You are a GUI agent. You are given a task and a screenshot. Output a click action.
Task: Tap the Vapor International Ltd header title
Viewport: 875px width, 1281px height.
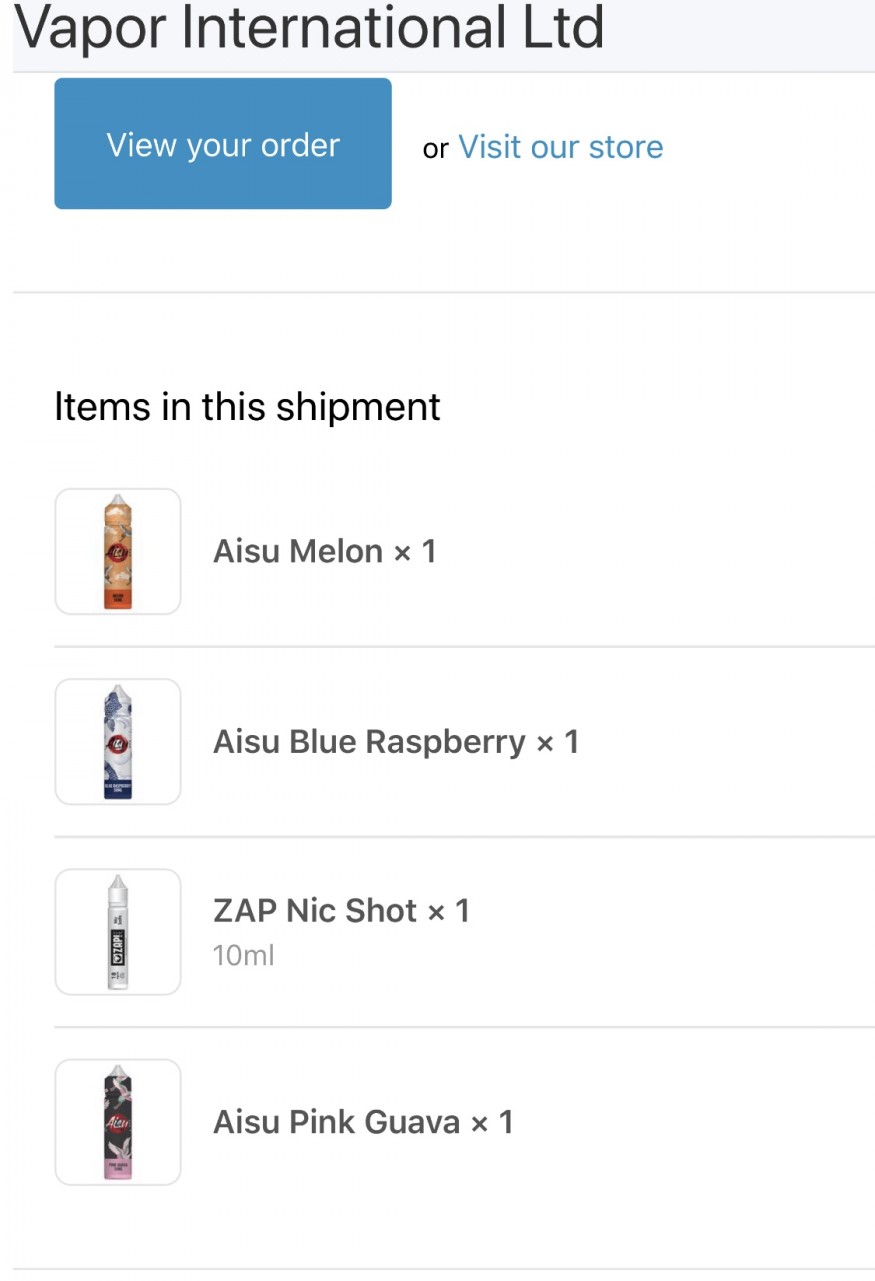tap(310, 28)
